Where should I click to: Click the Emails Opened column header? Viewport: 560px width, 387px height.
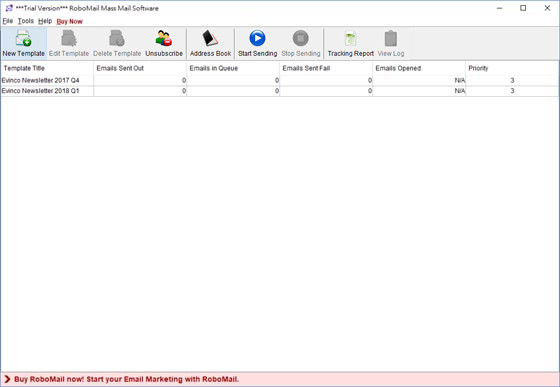[419, 68]
